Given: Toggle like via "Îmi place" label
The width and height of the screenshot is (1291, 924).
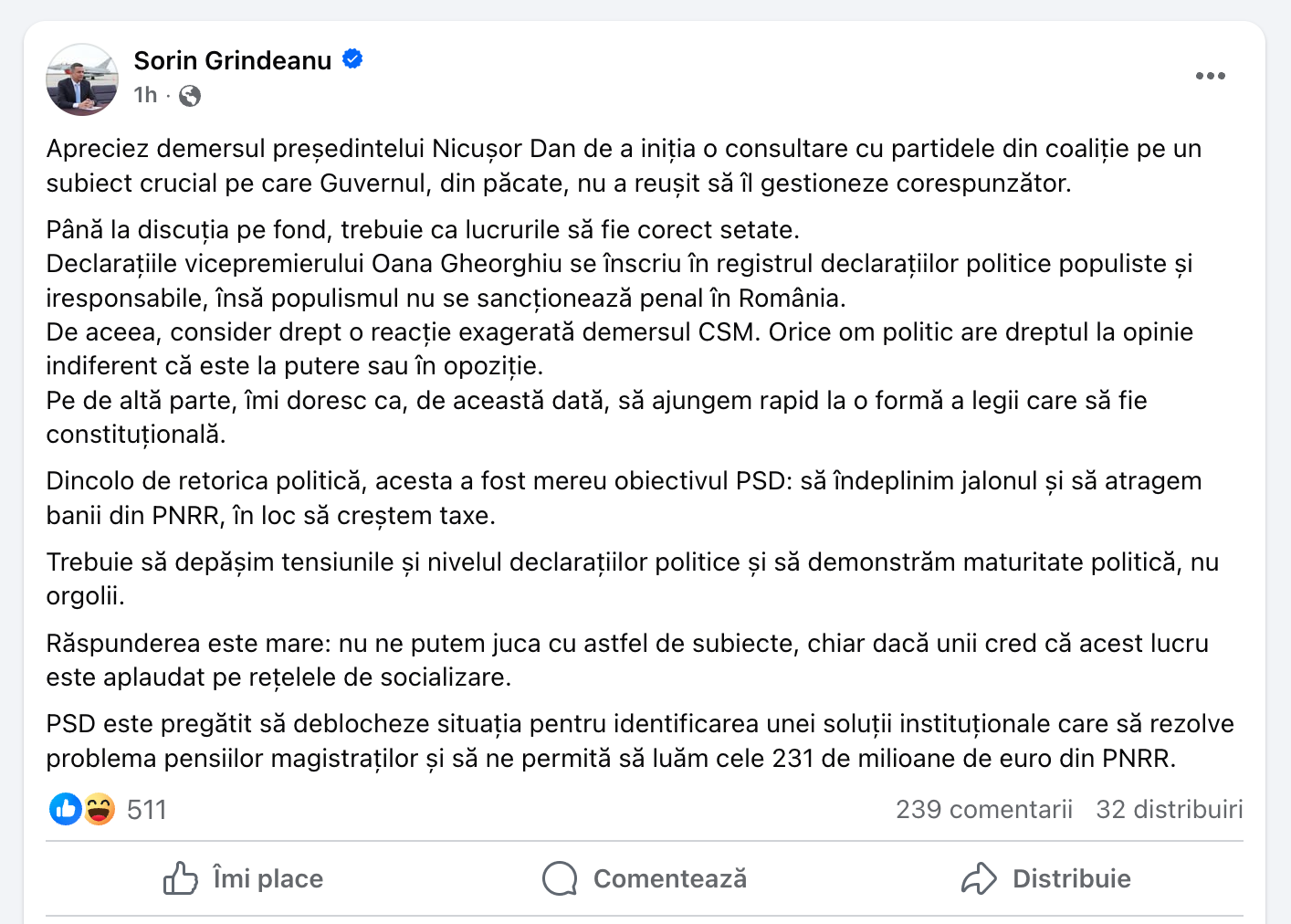Looking at the screenshot, I should (x=268, y=878).
